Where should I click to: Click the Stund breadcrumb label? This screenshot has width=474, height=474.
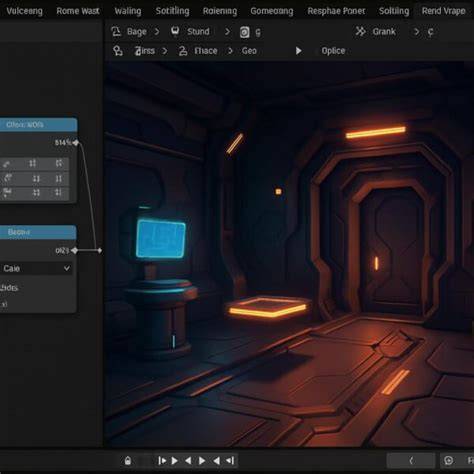198,32
